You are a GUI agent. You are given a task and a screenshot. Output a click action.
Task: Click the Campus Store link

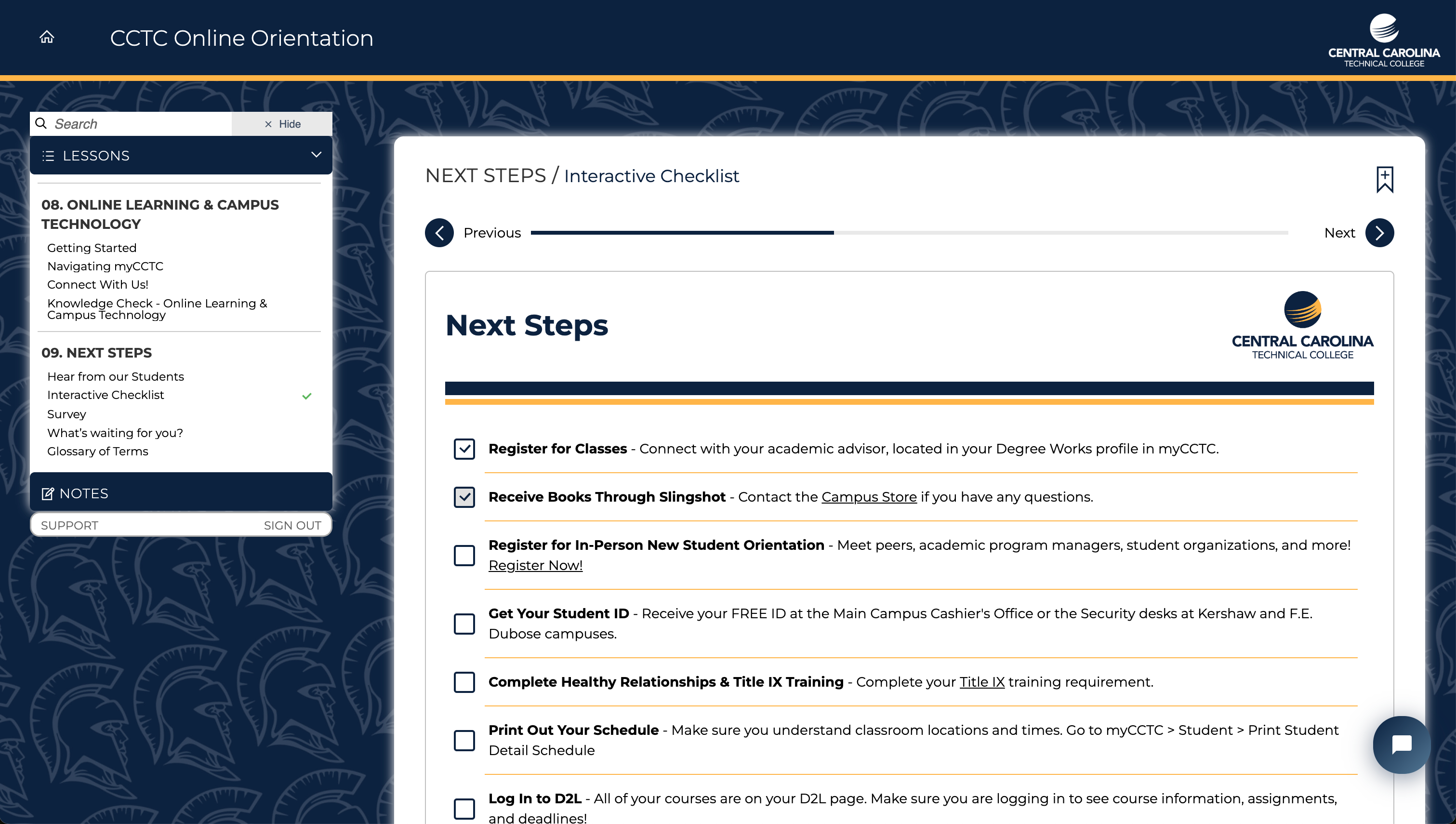(x=868, y=497)
